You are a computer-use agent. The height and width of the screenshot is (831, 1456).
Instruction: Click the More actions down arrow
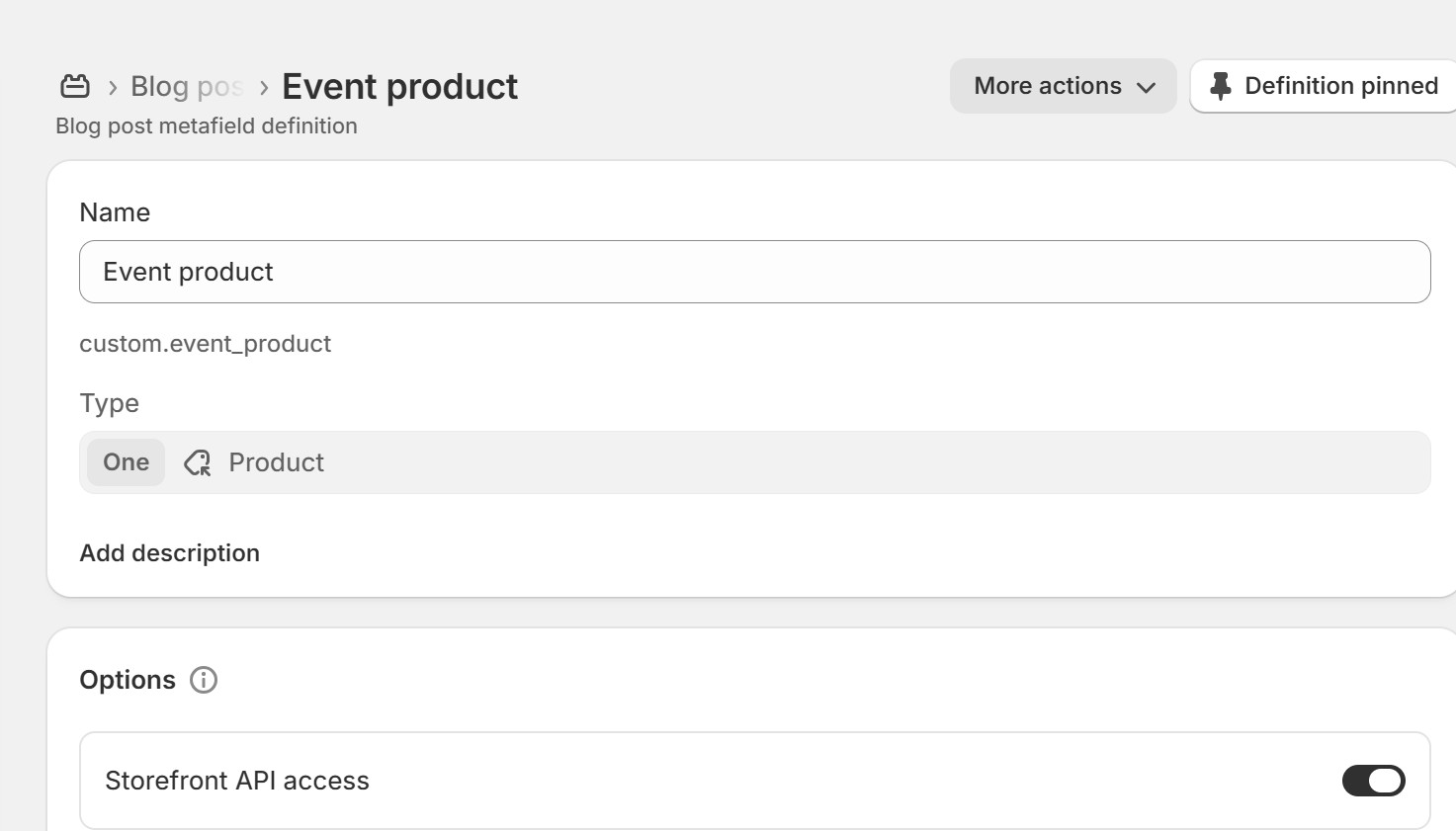[1147, 87]
